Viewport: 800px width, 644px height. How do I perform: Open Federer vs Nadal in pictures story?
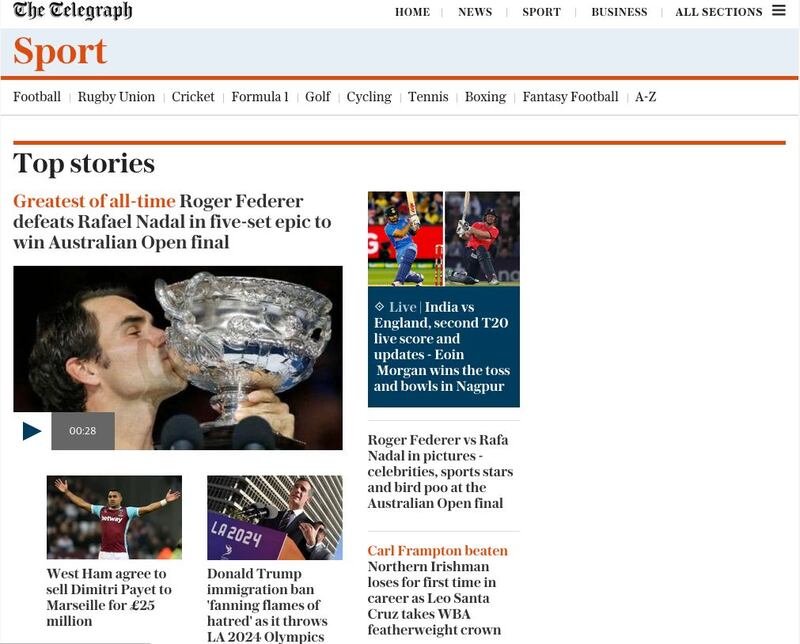click(x=440, y=472)
